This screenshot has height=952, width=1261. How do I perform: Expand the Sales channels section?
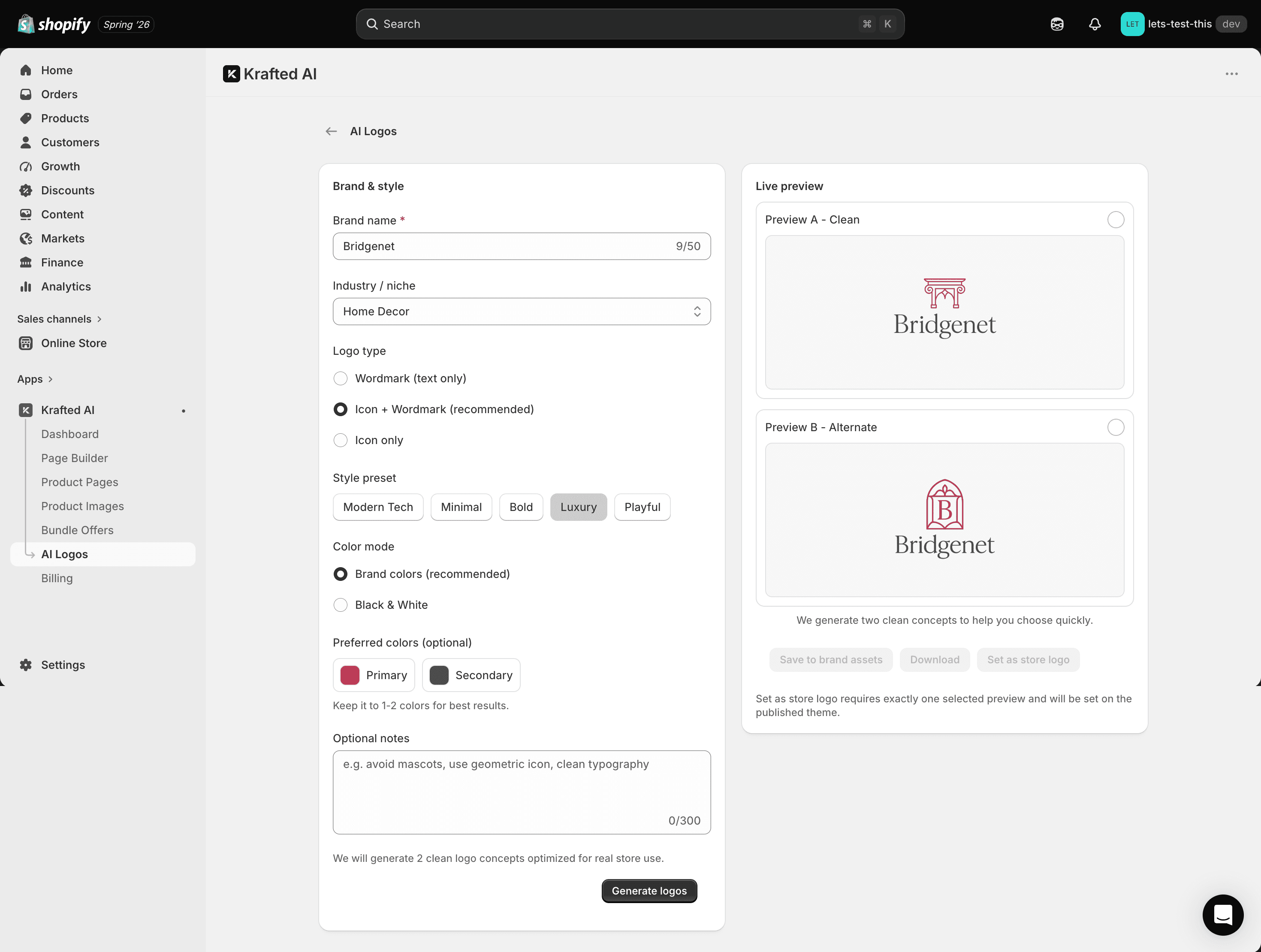pos(59,319)
